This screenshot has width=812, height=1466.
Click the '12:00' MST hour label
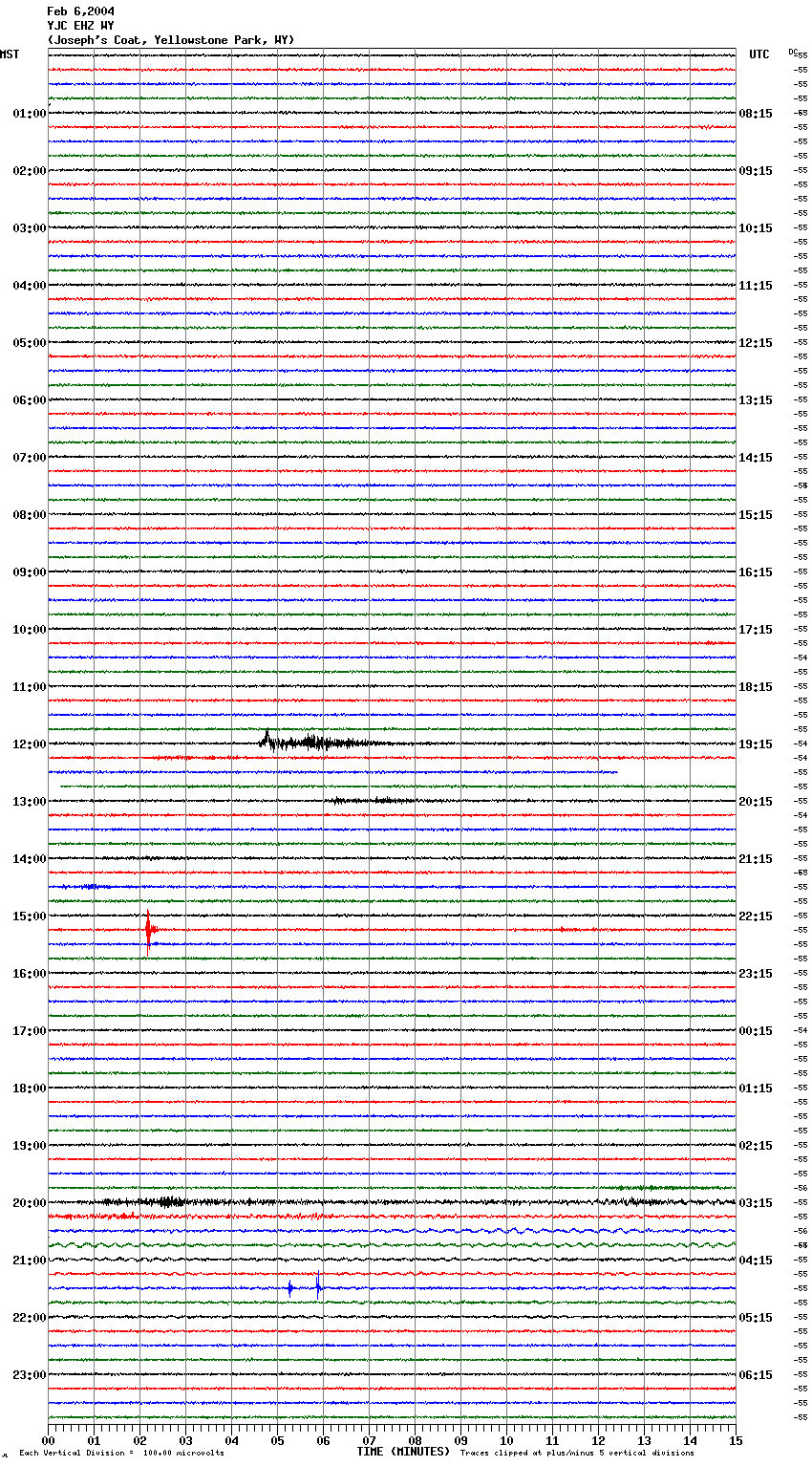[29, 744]
